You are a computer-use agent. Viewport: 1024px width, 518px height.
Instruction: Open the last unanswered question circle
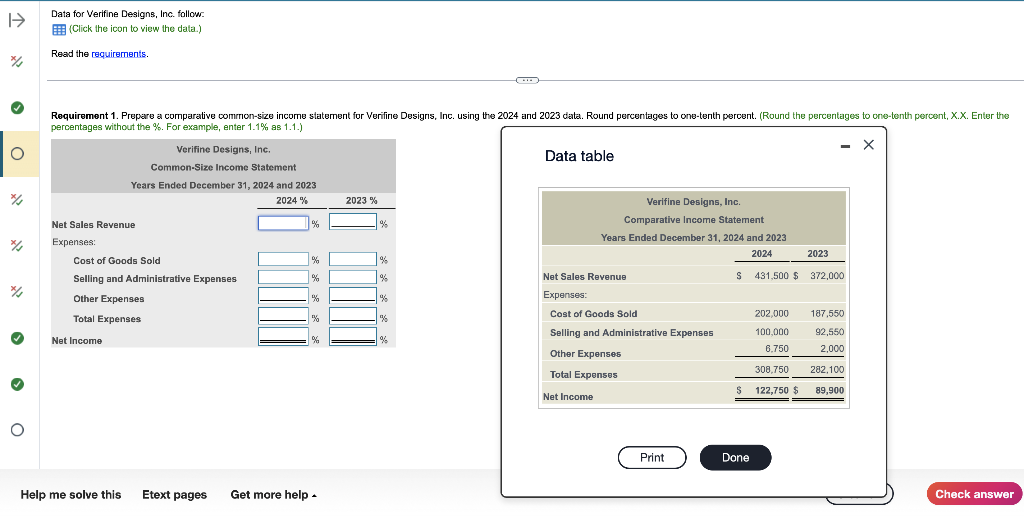17,429
